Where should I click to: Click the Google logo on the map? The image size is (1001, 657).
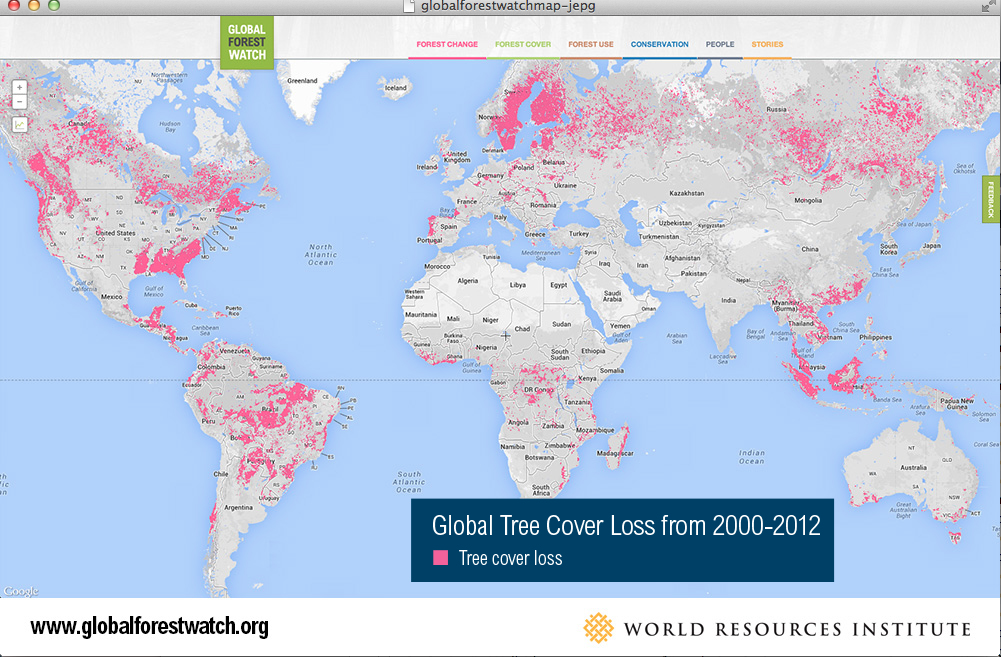[x=21, y=591]
